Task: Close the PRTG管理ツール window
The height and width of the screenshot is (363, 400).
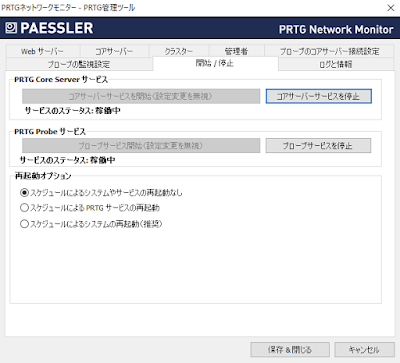Action: coord(391,8)
